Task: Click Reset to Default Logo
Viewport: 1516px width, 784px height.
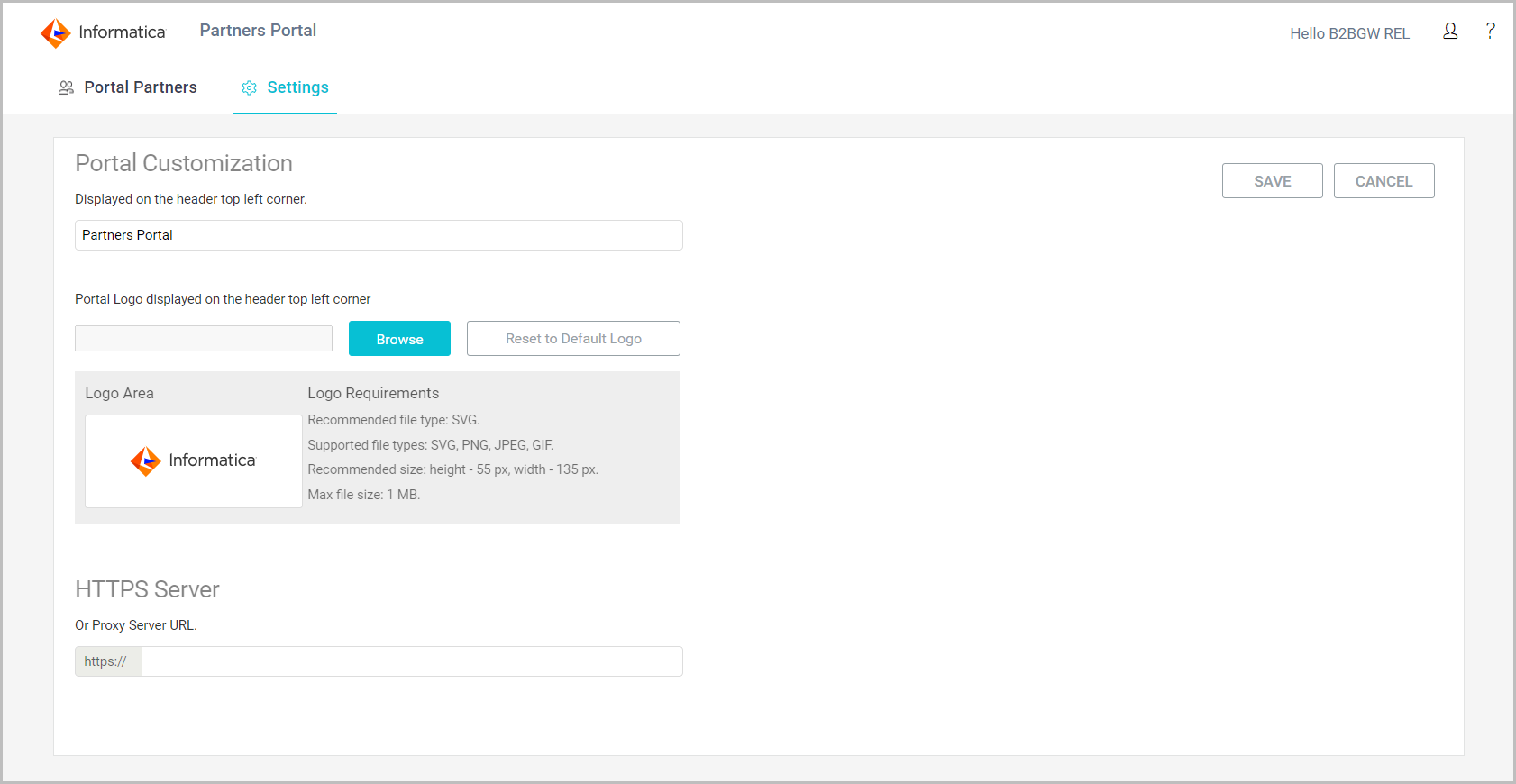Action: (x=573, y=339)
